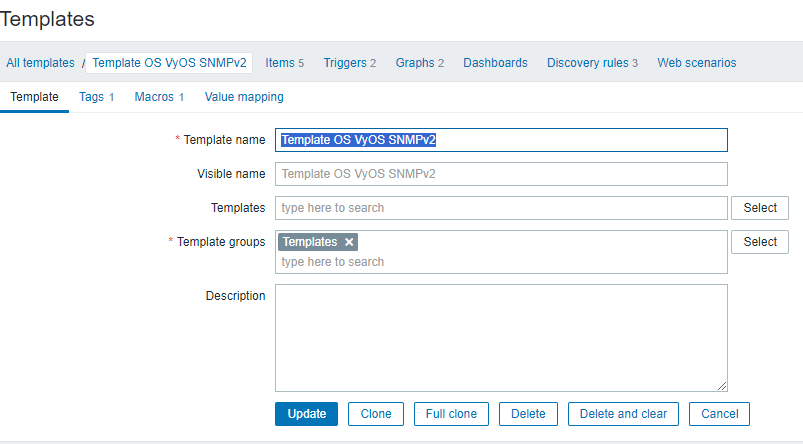Open Template OS VyOS SNMPv2 breadcrumb
The height and width of the screenshot is (444, 803).
[169, 63]
